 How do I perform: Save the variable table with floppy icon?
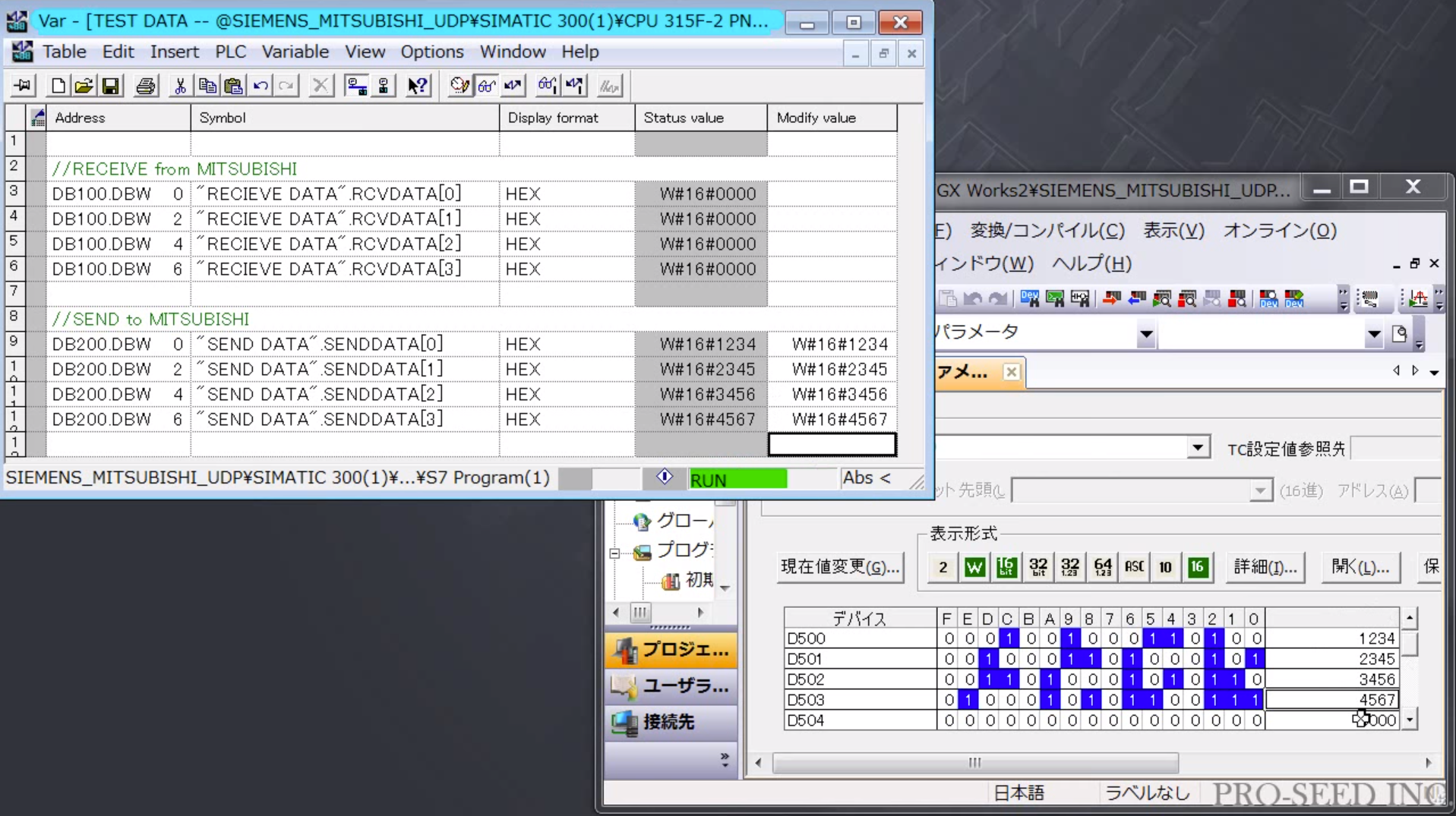click(x=111, y=86)
